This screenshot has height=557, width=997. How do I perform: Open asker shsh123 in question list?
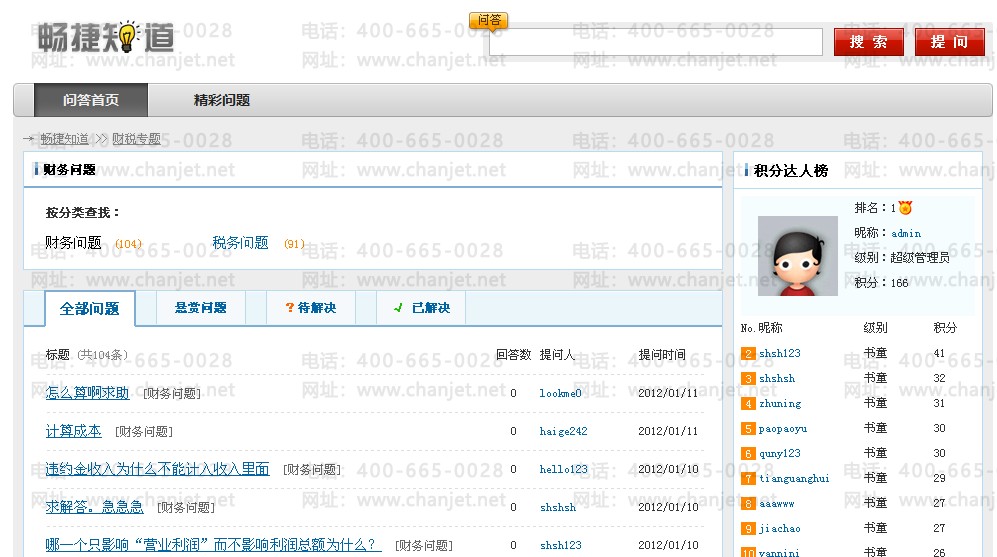[x=560, y=546]
